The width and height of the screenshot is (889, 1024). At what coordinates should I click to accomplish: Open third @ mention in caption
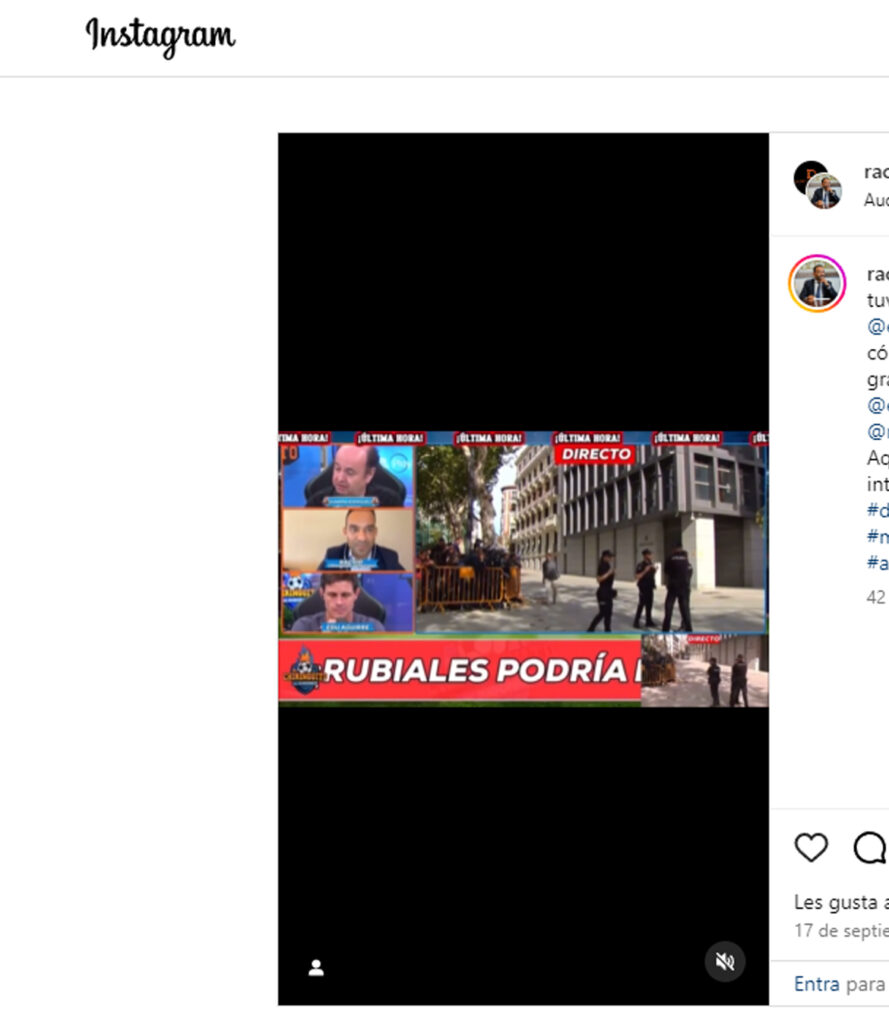tap(878, 431)
